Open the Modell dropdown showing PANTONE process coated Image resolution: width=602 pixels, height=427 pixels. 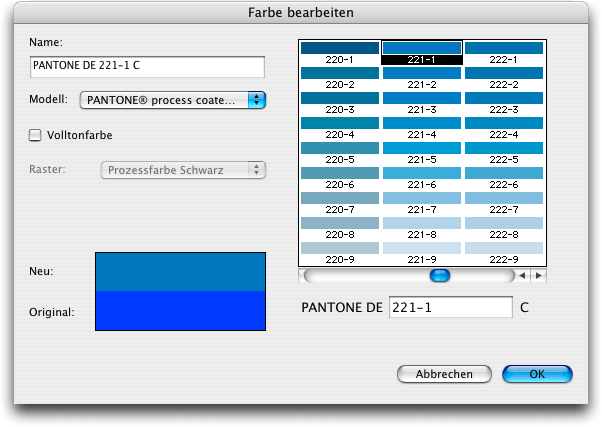tap(173, 100)
